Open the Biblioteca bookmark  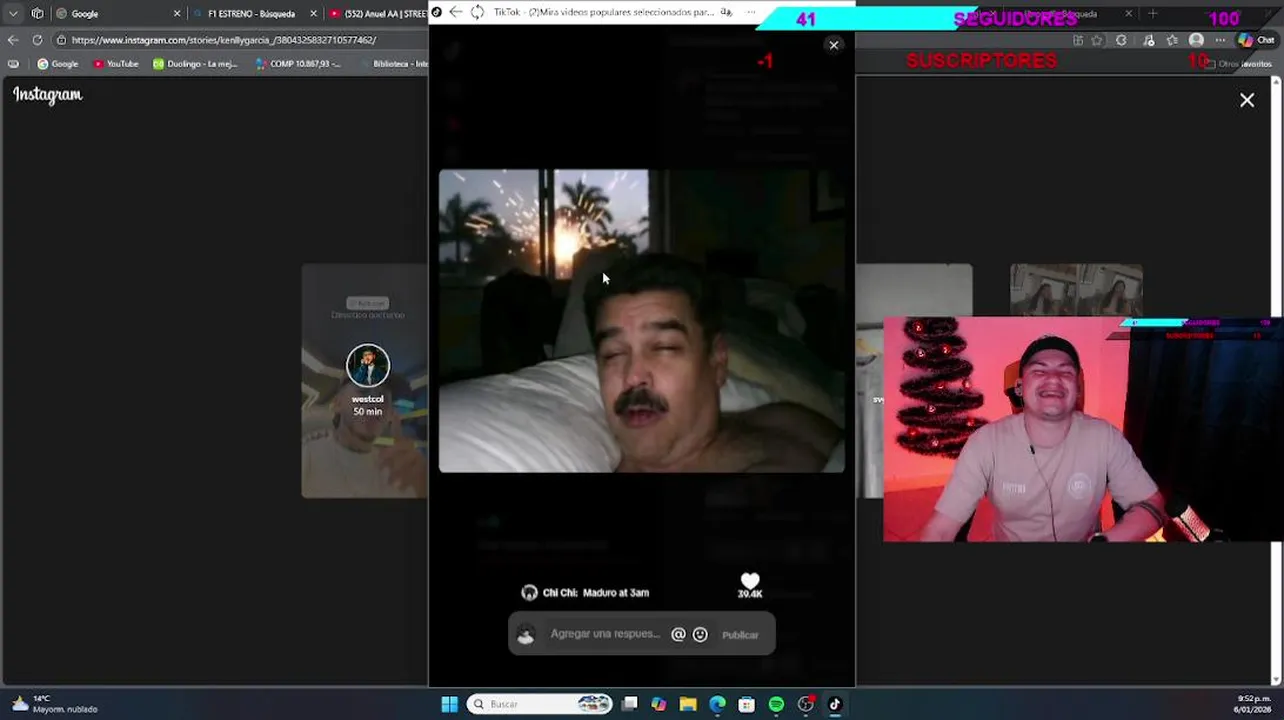(393, 64)
